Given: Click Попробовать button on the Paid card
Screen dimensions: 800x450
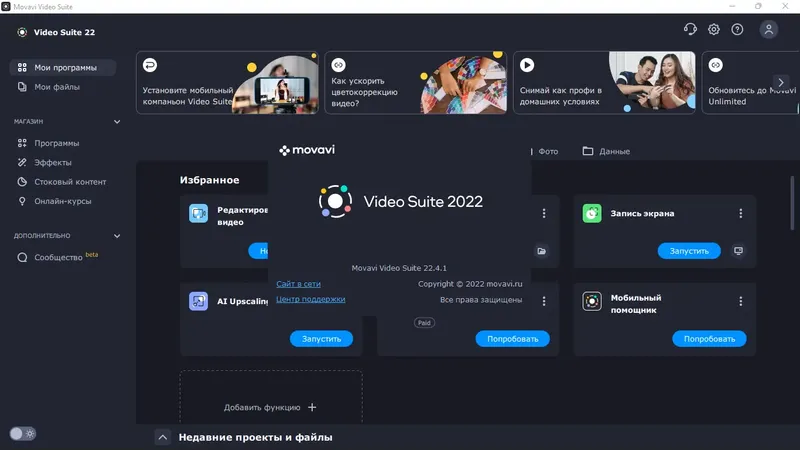Looking at the screenshot, I should point(512,339).
